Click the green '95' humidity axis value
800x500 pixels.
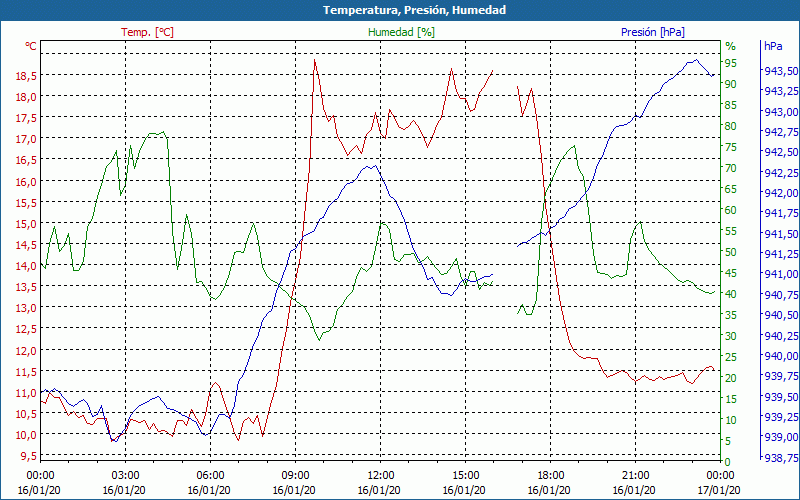[x=731, y=63]
